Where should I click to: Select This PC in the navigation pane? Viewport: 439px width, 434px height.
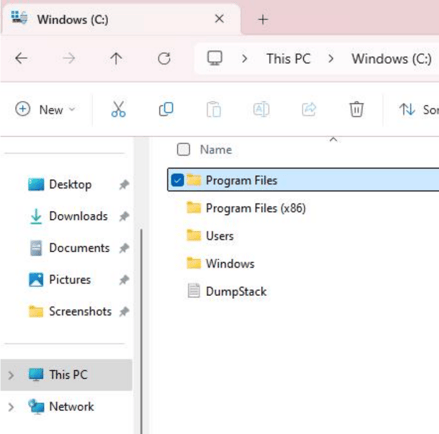click(x=67, y=375)
